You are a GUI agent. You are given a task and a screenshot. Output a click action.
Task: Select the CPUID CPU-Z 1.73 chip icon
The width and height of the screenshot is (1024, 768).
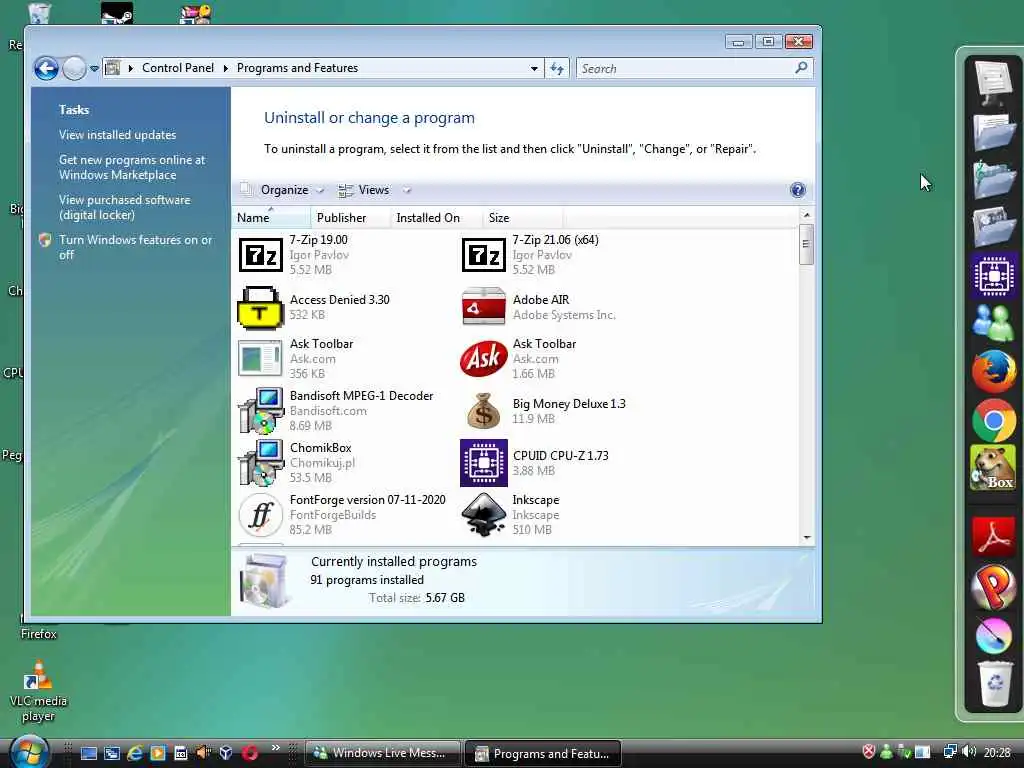[483, 463]
